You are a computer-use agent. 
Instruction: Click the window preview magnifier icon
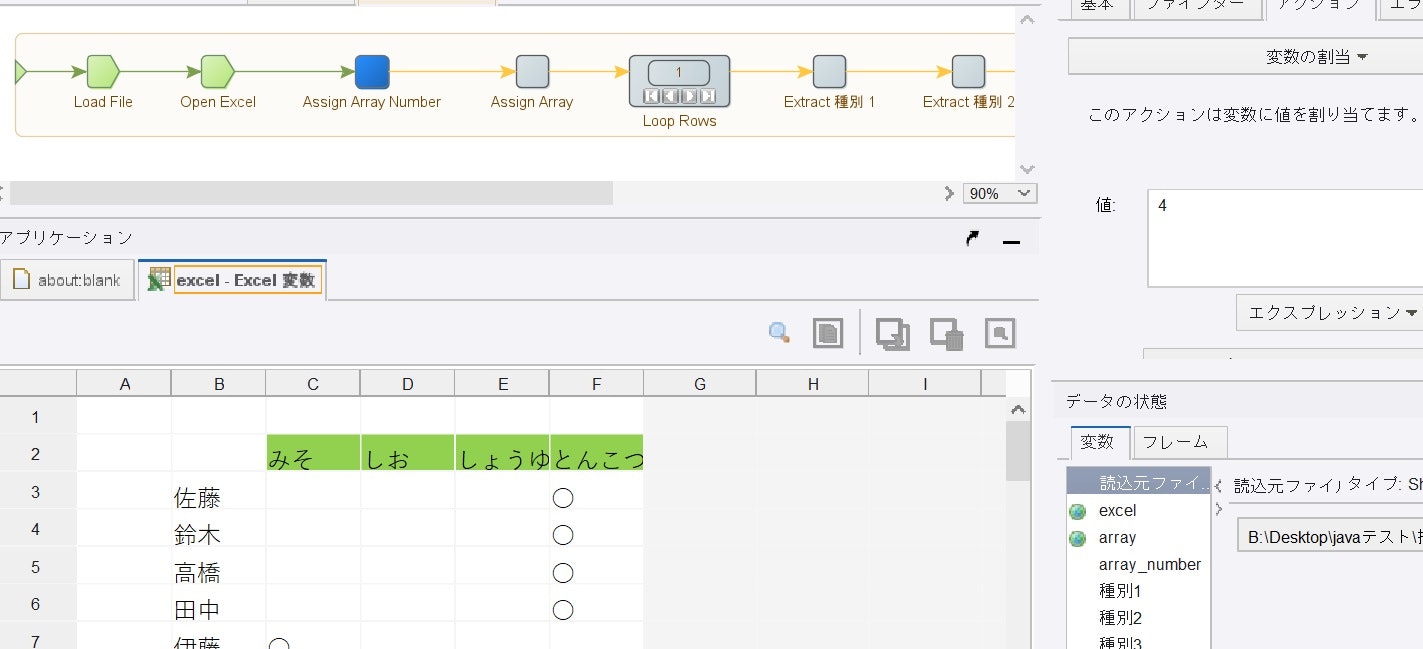click(x=1000, y=333)
